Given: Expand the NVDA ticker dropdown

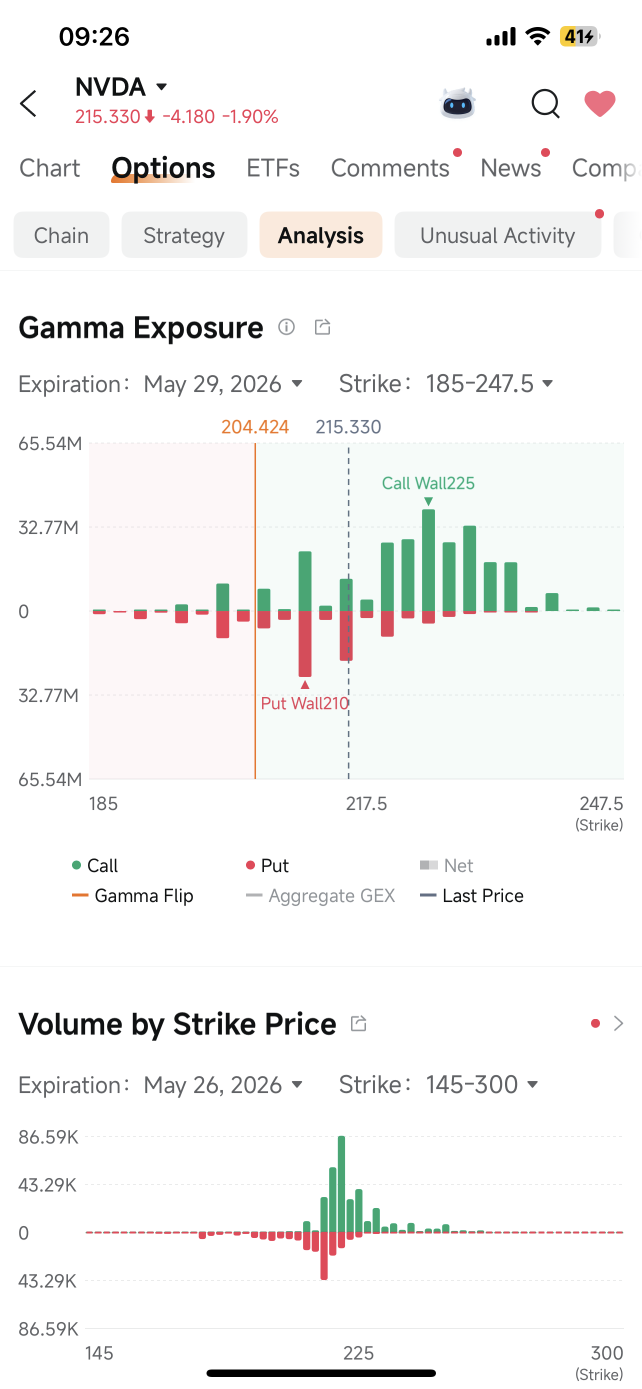Looking at the screenshot, I should [x=162, y=87].
